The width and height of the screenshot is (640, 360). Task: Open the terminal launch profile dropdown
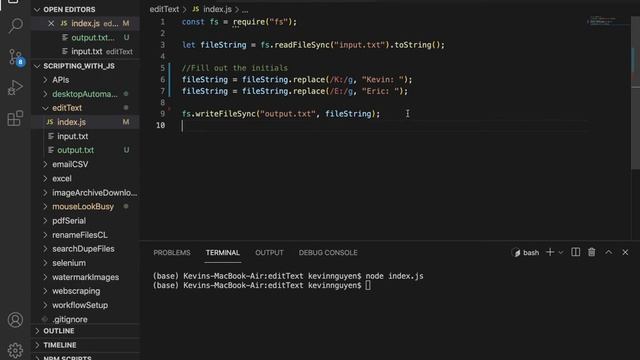pos(561,253)
